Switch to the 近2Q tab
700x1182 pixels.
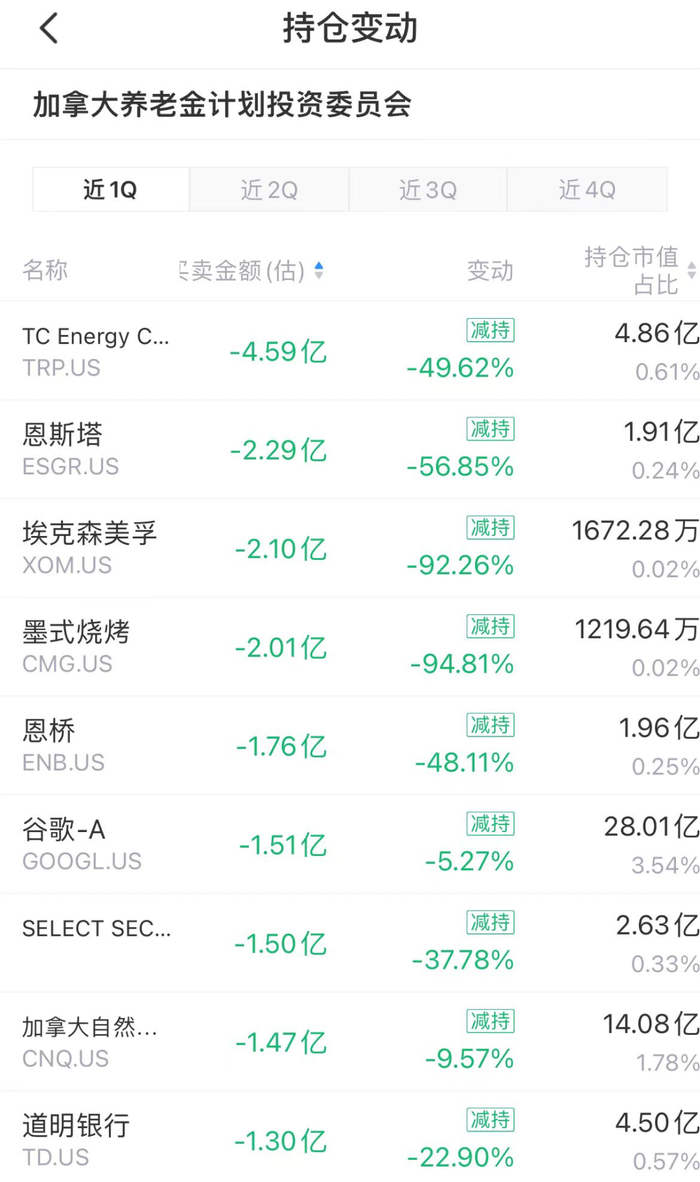tap(269, 190)
